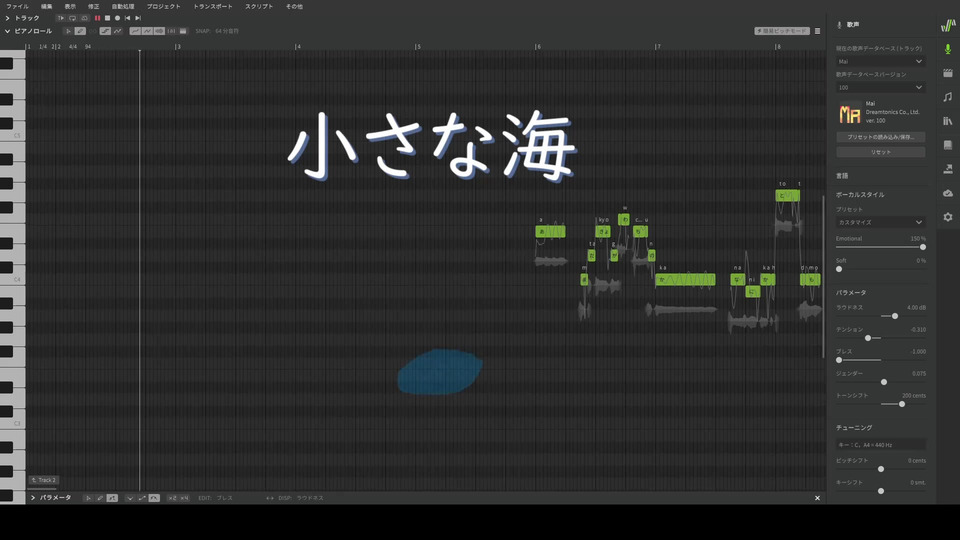Screen dimensions: 960x540
Task: Toggle waveform display in piano roll
Action: (159, 31)
